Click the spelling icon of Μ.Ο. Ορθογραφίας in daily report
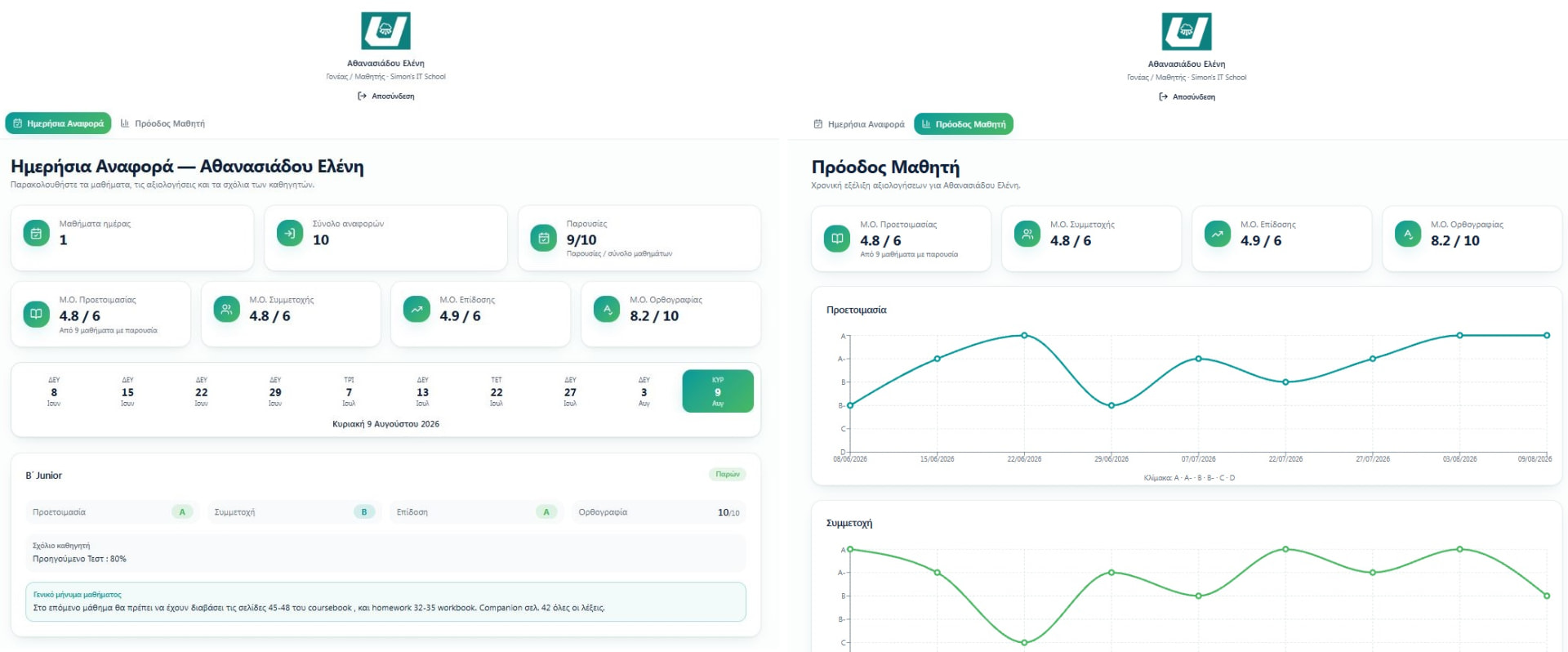The image size is (1568, 652). click(x=607, y=309)
